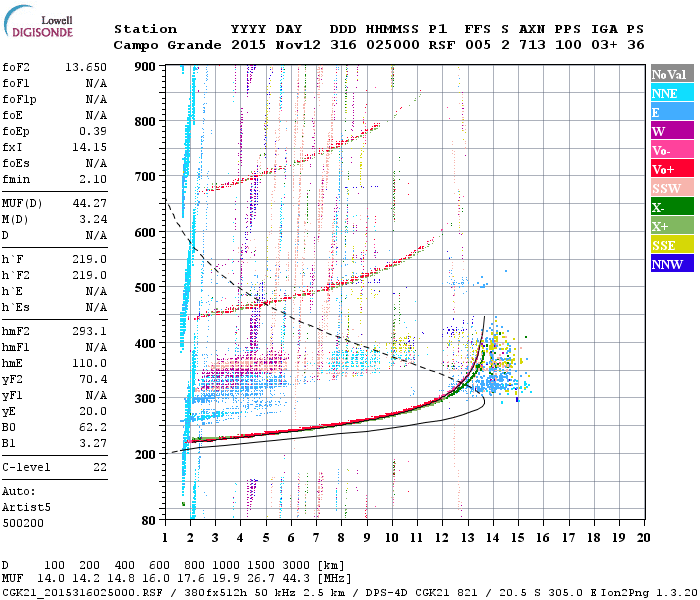Click the fmin value 2.10
Viewport: 700px width, 600px height.
tap(93, 179)
